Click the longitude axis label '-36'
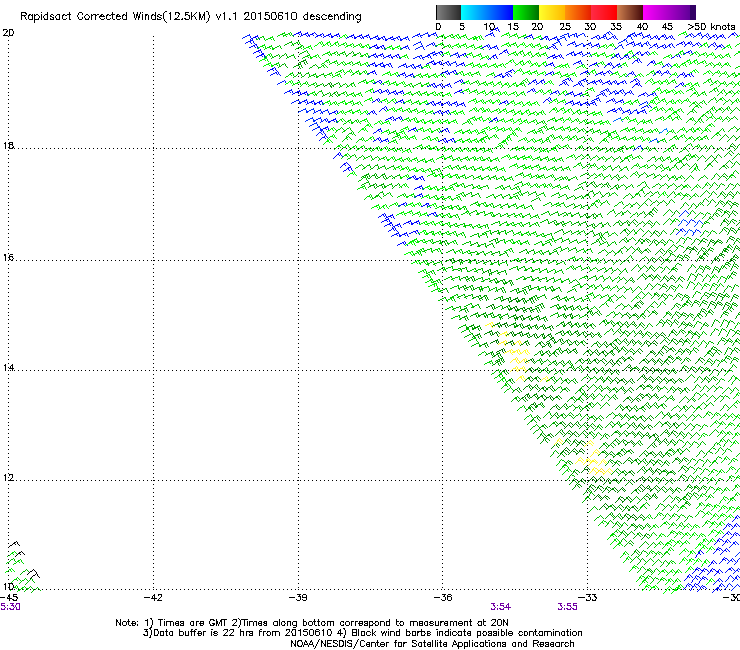The width and height of the screenshot is (740, 650). (443, 598)
